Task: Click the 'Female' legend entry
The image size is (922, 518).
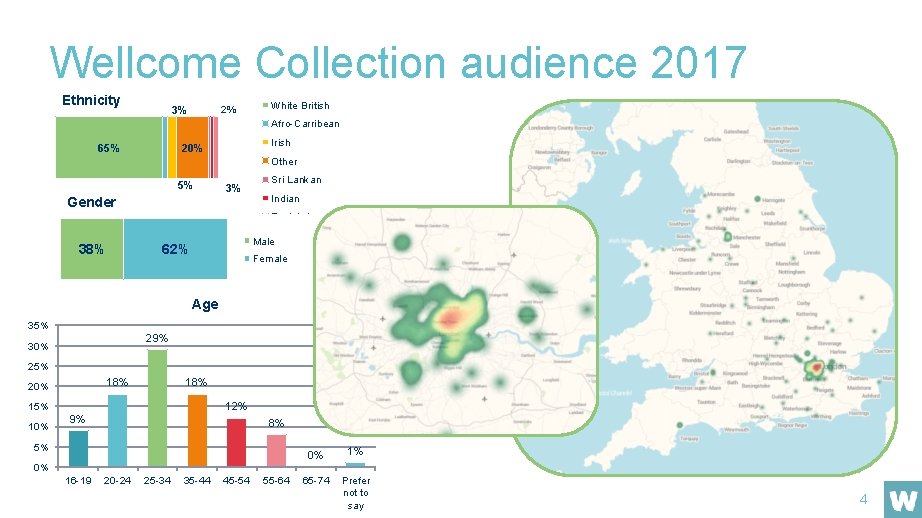Action: (266, 258)
